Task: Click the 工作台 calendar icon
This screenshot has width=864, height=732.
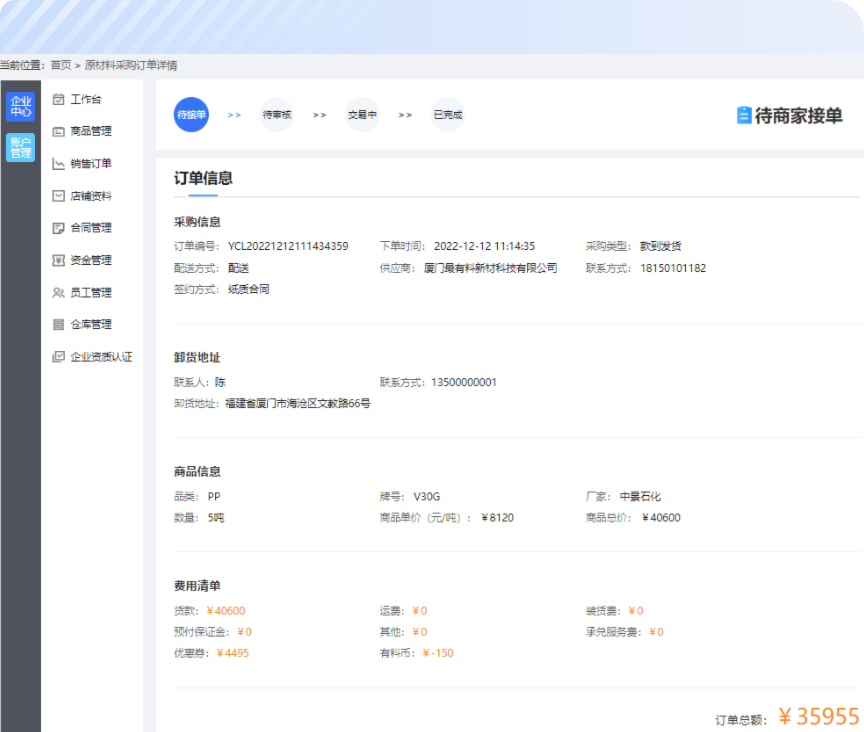Action: click(x=58, y=99)
